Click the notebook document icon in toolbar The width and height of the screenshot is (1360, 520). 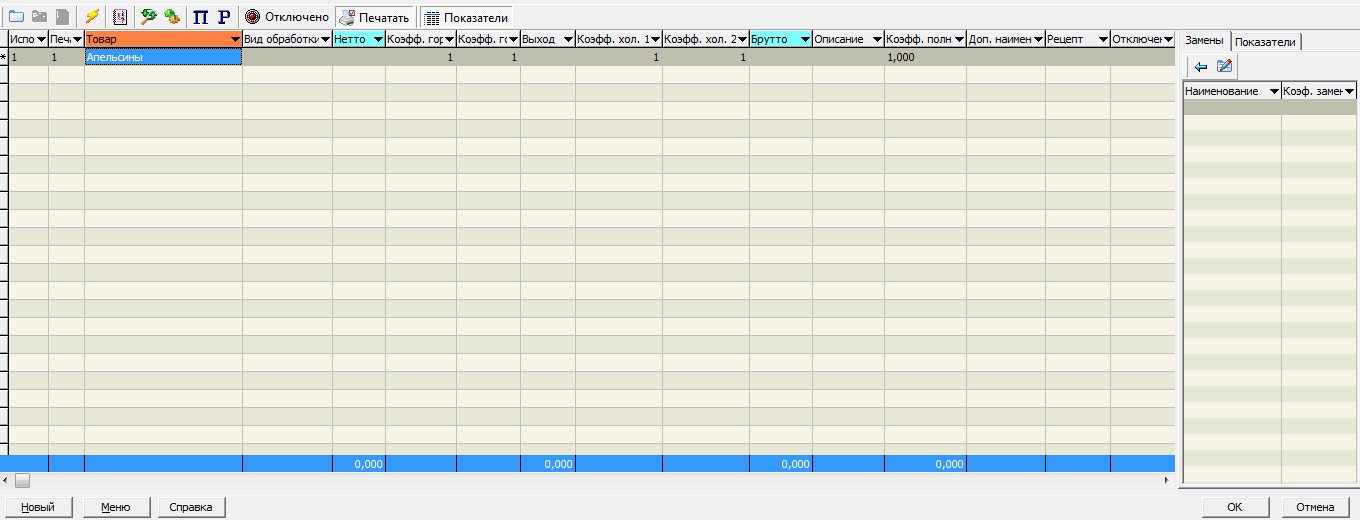[120, 17]
